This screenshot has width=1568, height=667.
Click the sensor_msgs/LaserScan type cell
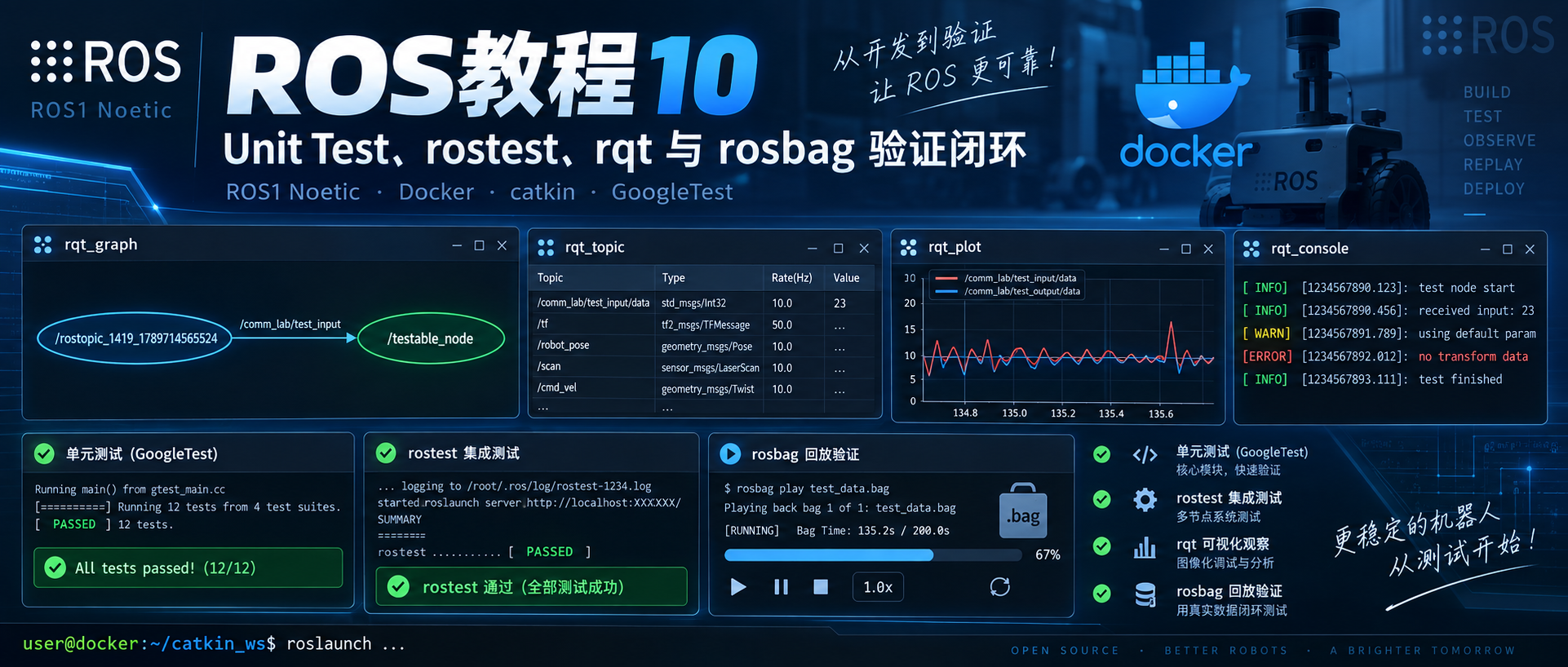(x=710, y=368)
